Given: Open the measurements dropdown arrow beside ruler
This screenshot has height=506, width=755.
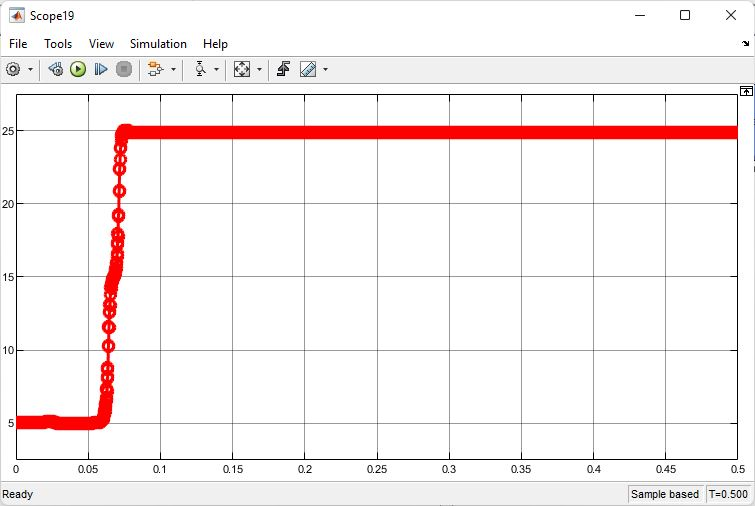Looking at the screenshot, I should (325, 69).
